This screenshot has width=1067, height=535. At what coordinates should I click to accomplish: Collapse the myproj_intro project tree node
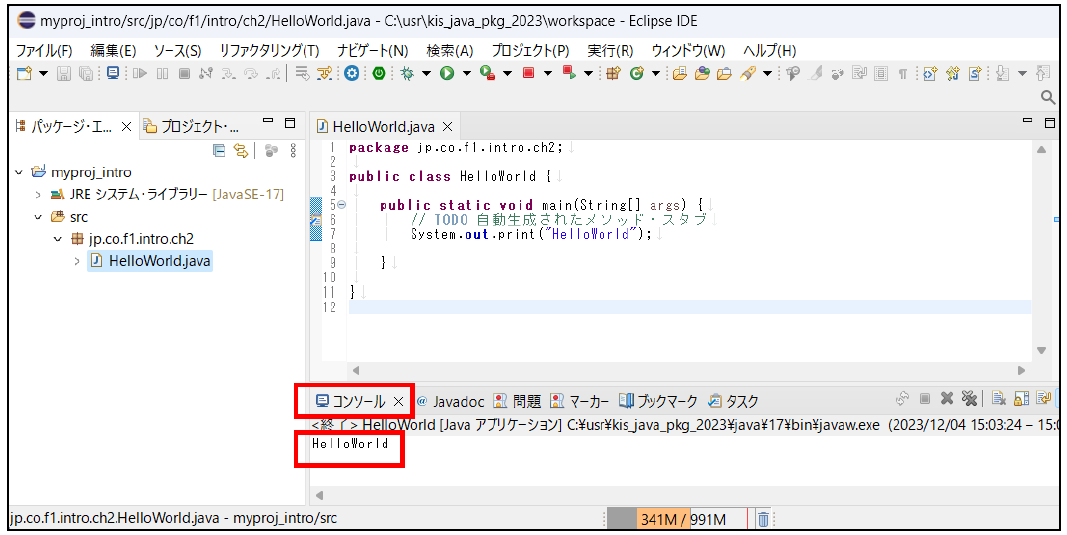point(19,172)
